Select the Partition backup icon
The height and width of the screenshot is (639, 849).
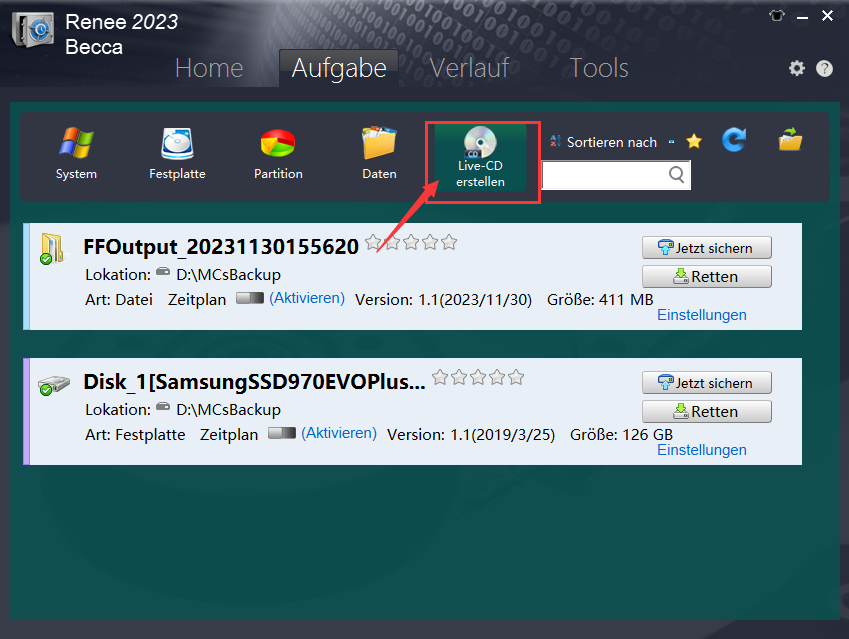pos(277,150)
